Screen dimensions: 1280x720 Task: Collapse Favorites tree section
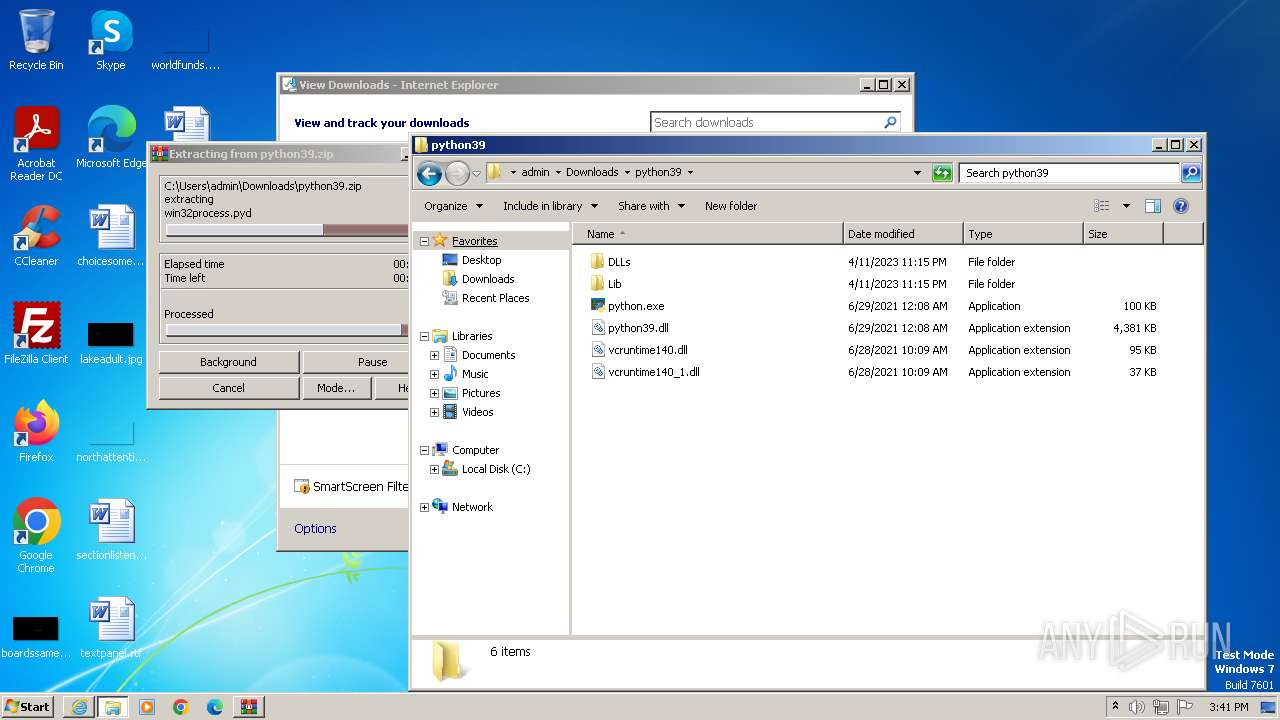click(x=424, y=241)
